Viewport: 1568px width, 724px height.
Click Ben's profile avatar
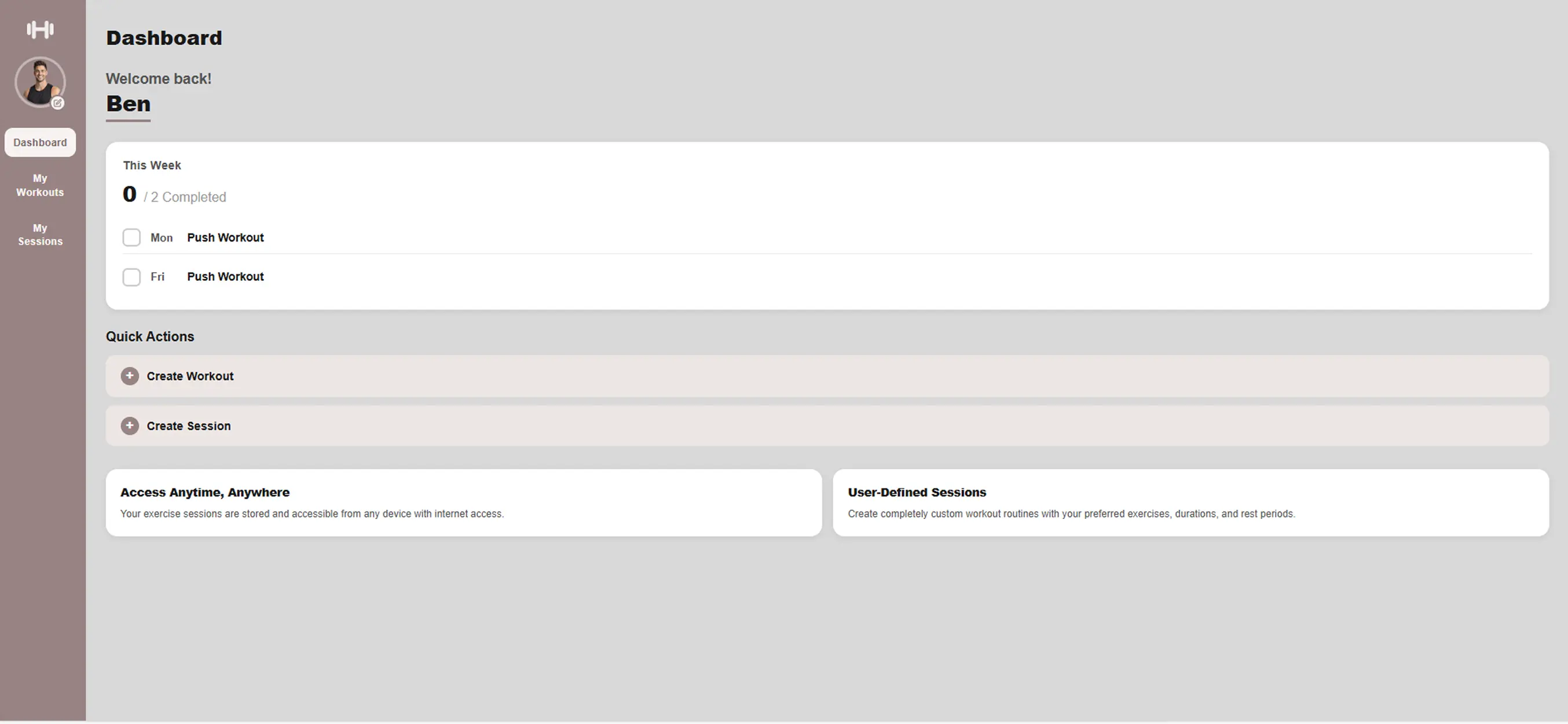pyautogui.click(x=40, y=82)
